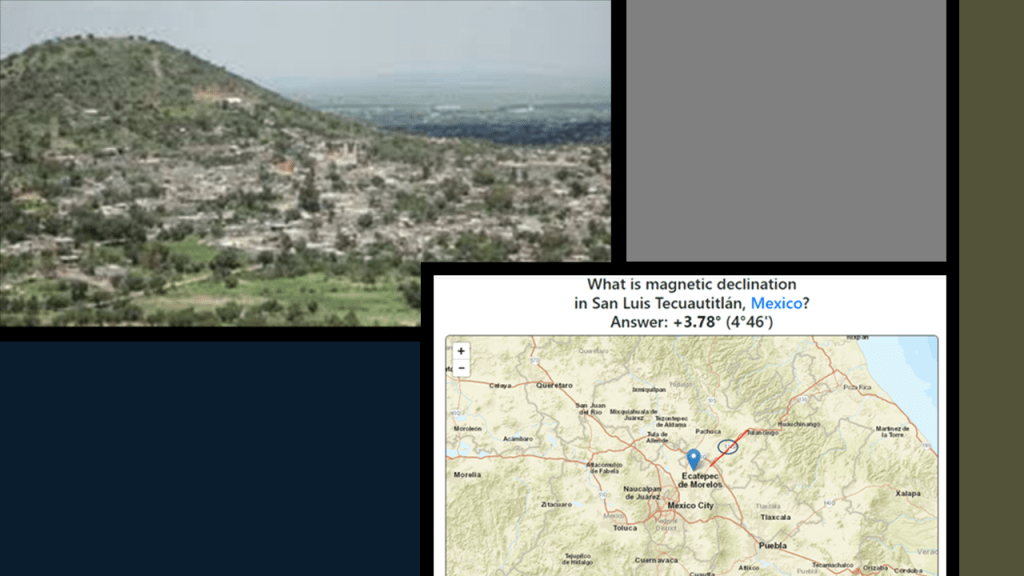Viewport: 1024px width, 576px height.
Task: Click the Tlaxcala label on the map
Action: [x=775, y=517]
